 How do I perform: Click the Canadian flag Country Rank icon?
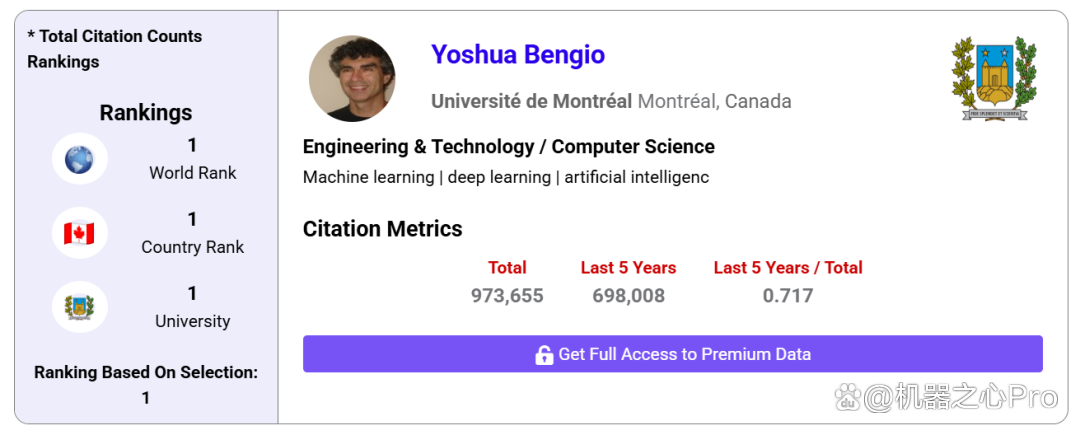79,233
